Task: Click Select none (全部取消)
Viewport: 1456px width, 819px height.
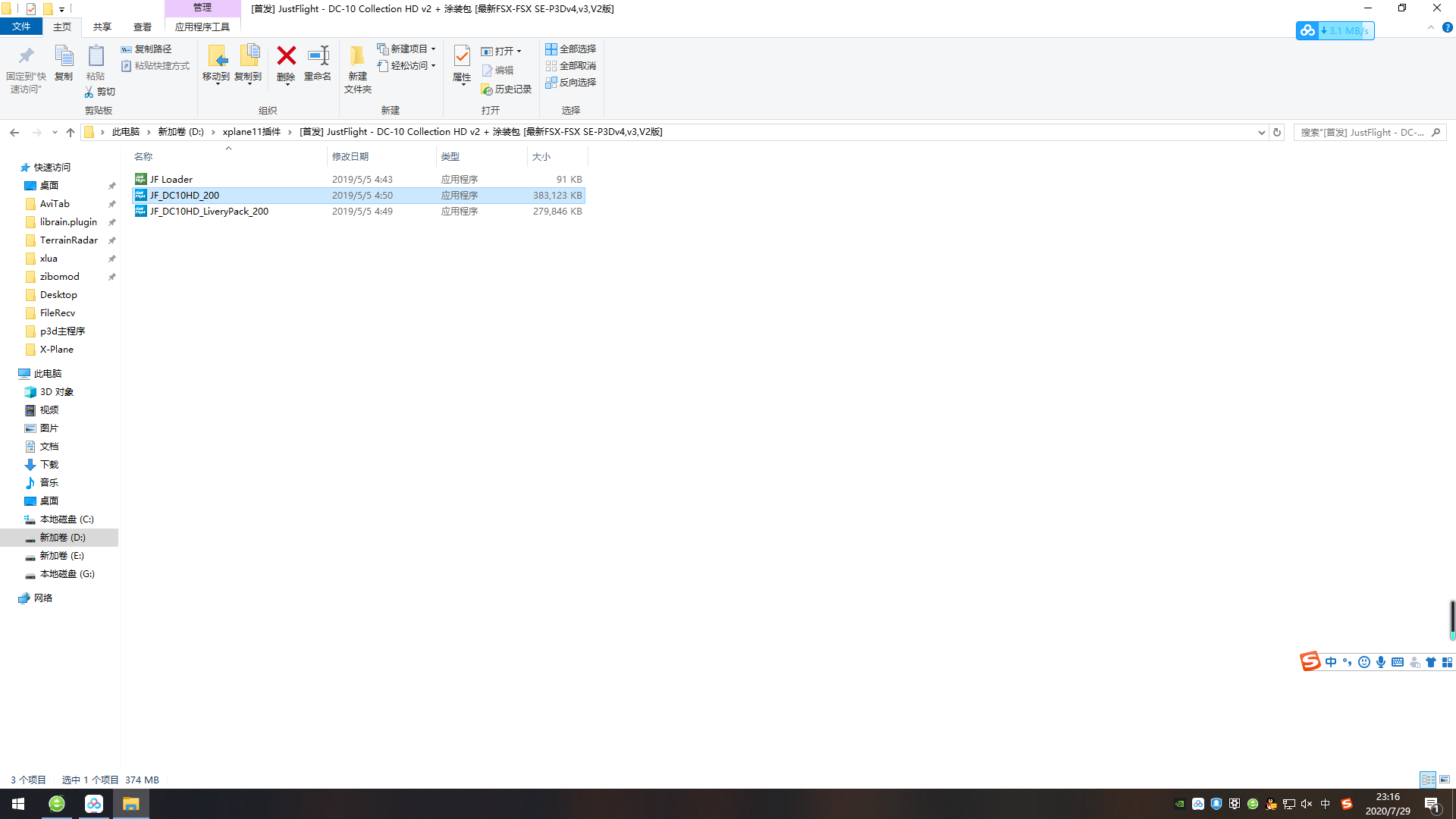Action: pos(571,66)
